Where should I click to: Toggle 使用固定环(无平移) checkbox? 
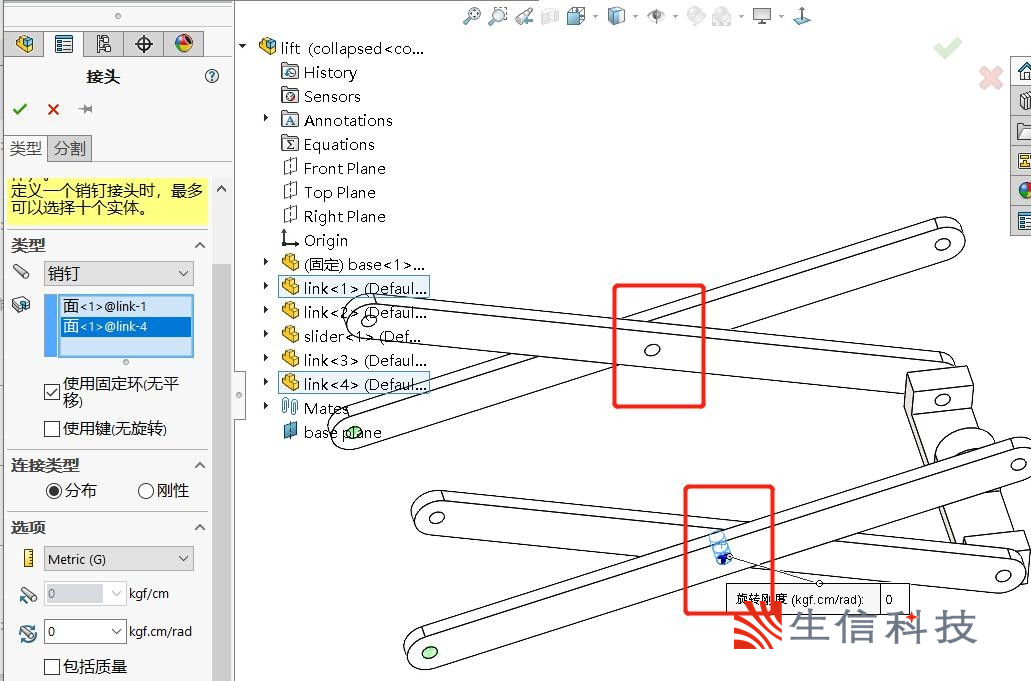click(x=52, y=392)
